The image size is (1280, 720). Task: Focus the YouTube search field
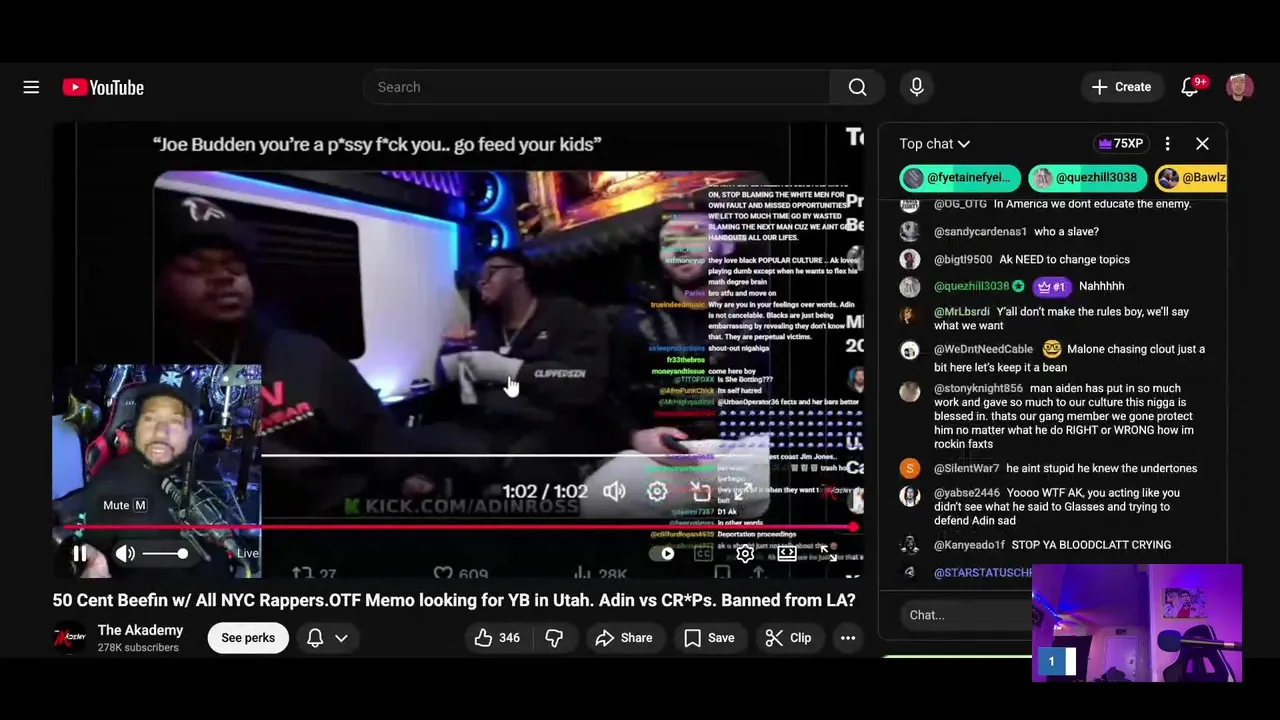(597, 87)
